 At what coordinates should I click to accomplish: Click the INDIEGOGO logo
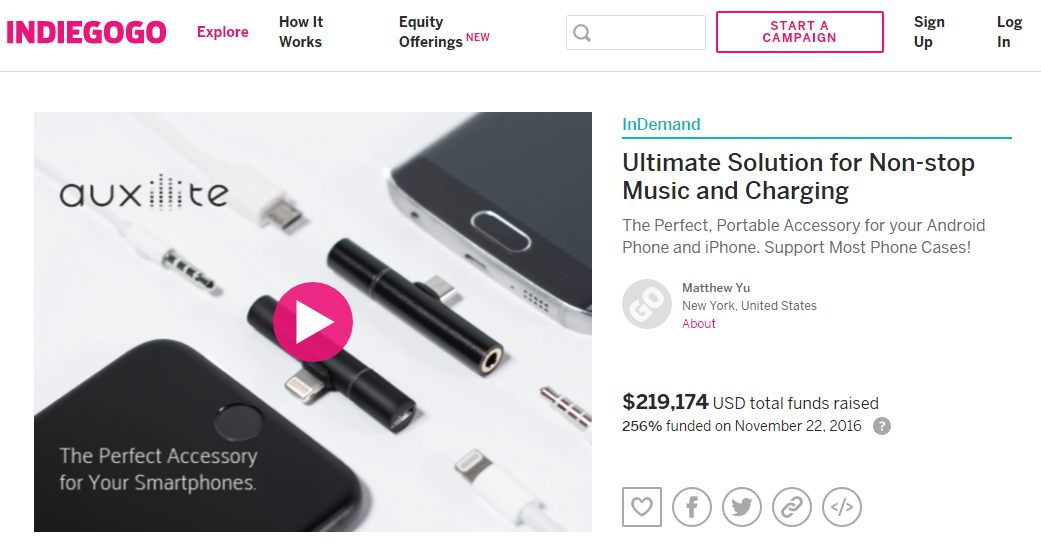pos(86,33)
